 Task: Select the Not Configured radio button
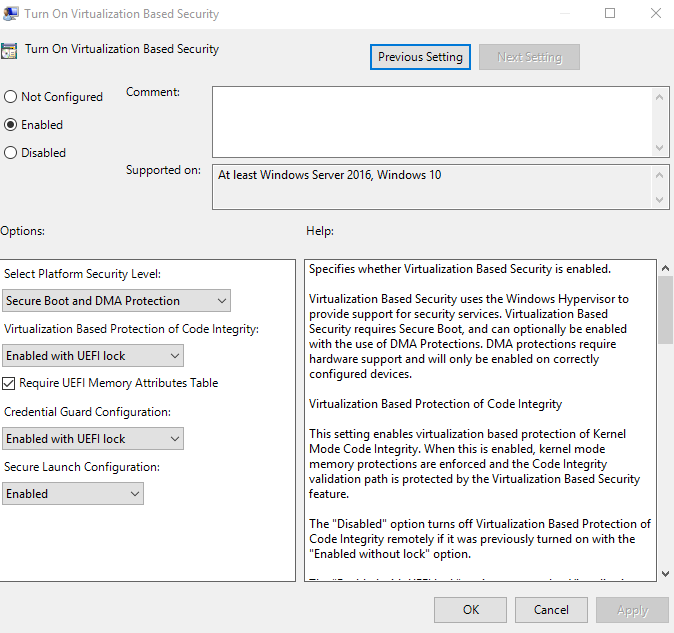[11, 97]
